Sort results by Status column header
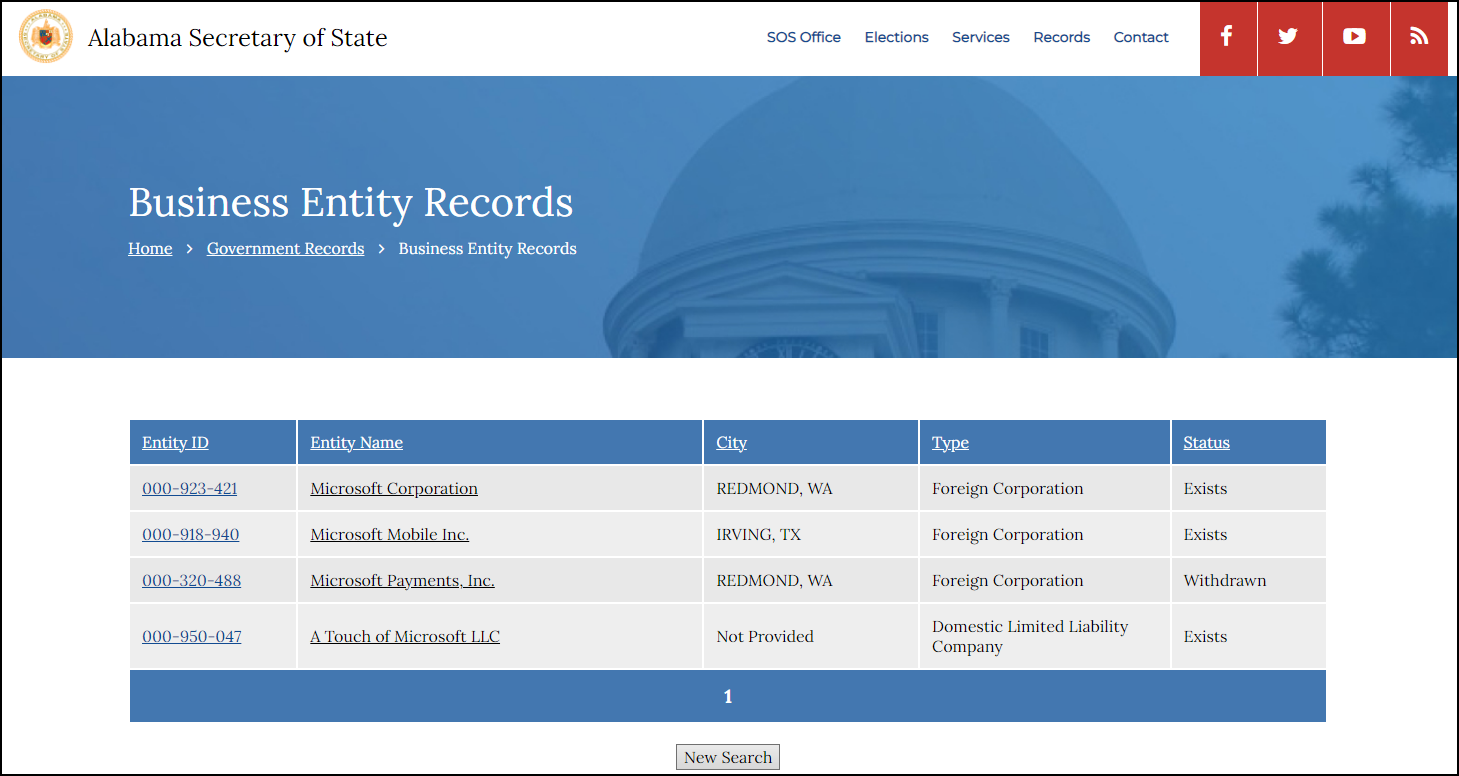The width and height of the screenshot is (1459, 776). pos(1206,443)
